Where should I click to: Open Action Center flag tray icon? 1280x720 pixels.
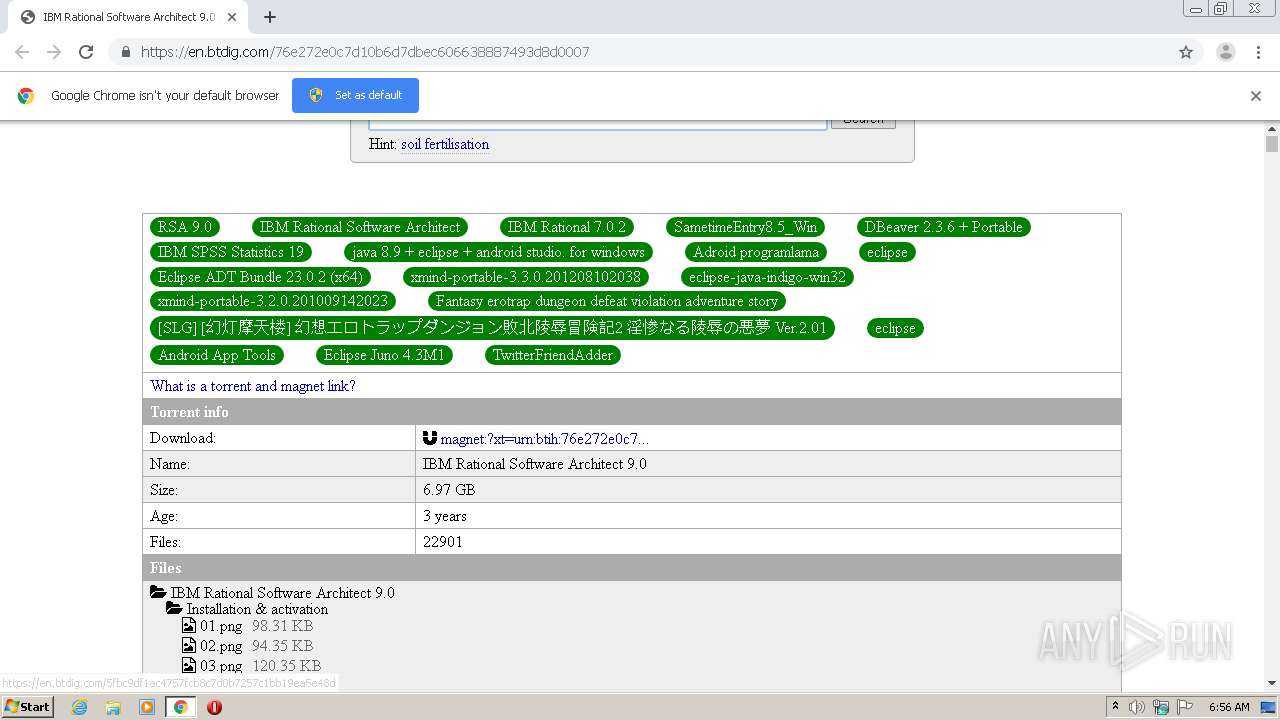pyautogui.click(x=1185, y=707)
